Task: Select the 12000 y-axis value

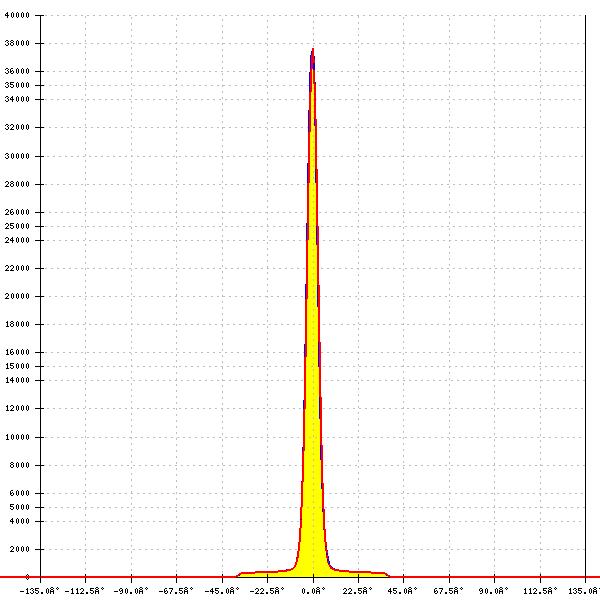Action: tap(17, 408)
